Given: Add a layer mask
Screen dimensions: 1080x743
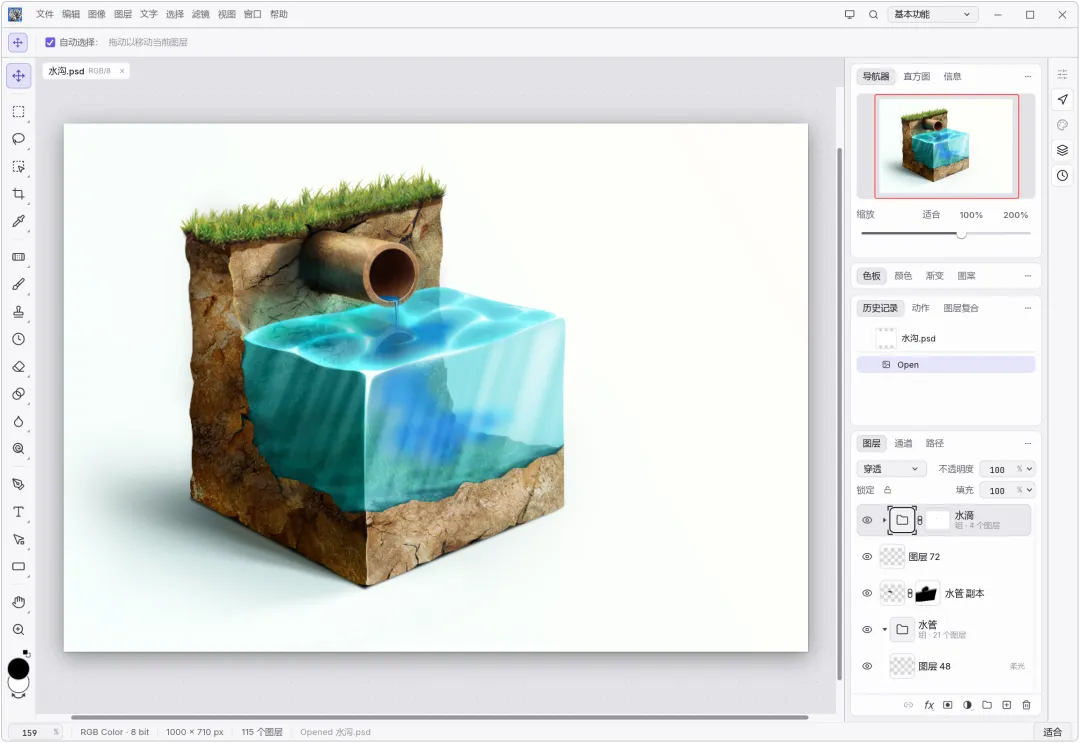Looking at the screenshot, I should click(x=948, y=704).
